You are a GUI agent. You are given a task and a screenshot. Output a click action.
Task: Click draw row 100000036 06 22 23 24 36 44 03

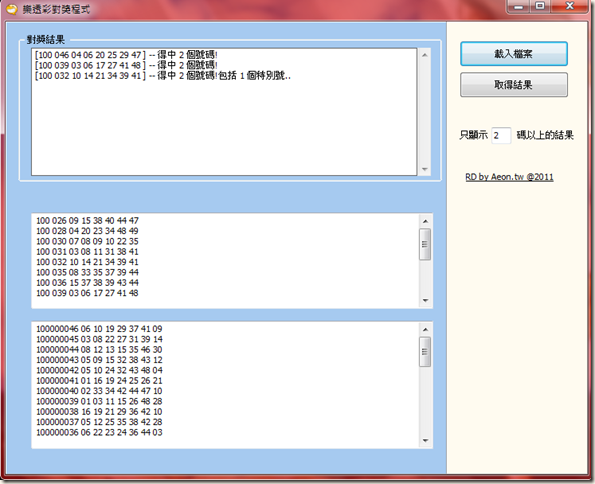pos(99,432)
